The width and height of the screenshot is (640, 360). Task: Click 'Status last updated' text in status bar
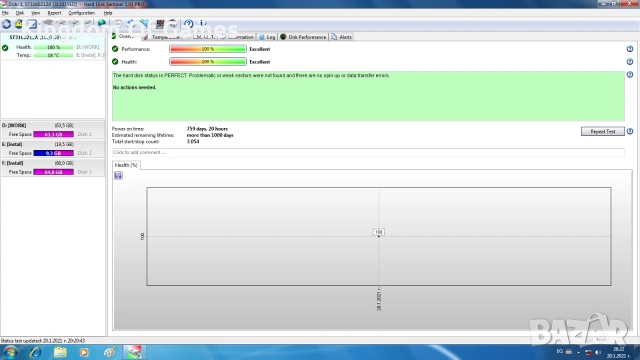(43, 340)
